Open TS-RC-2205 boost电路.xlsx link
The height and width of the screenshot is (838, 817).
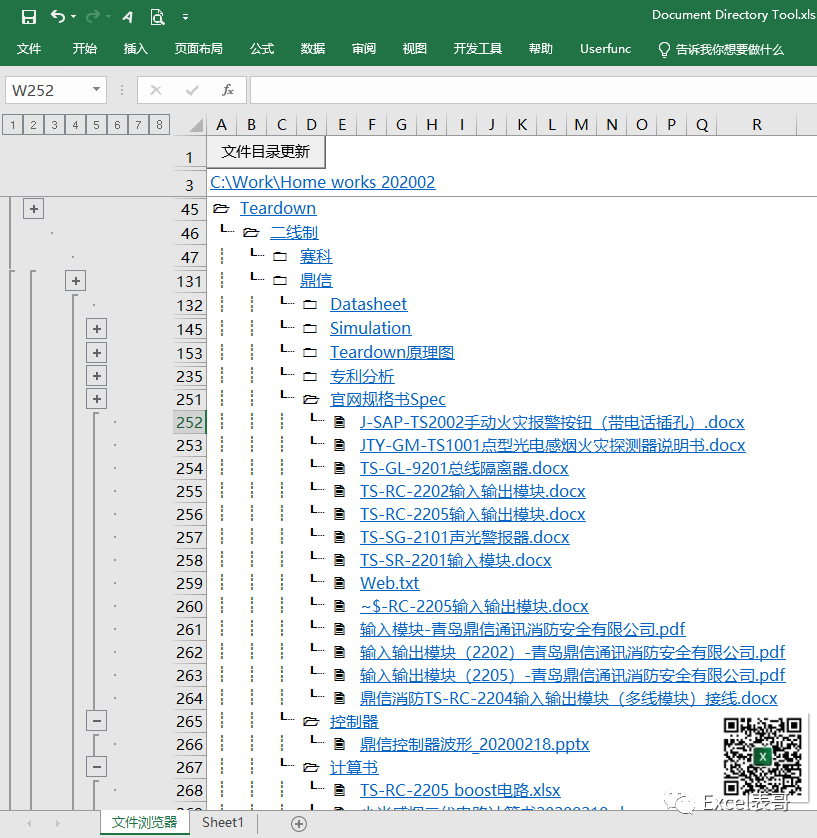point(460,790)
